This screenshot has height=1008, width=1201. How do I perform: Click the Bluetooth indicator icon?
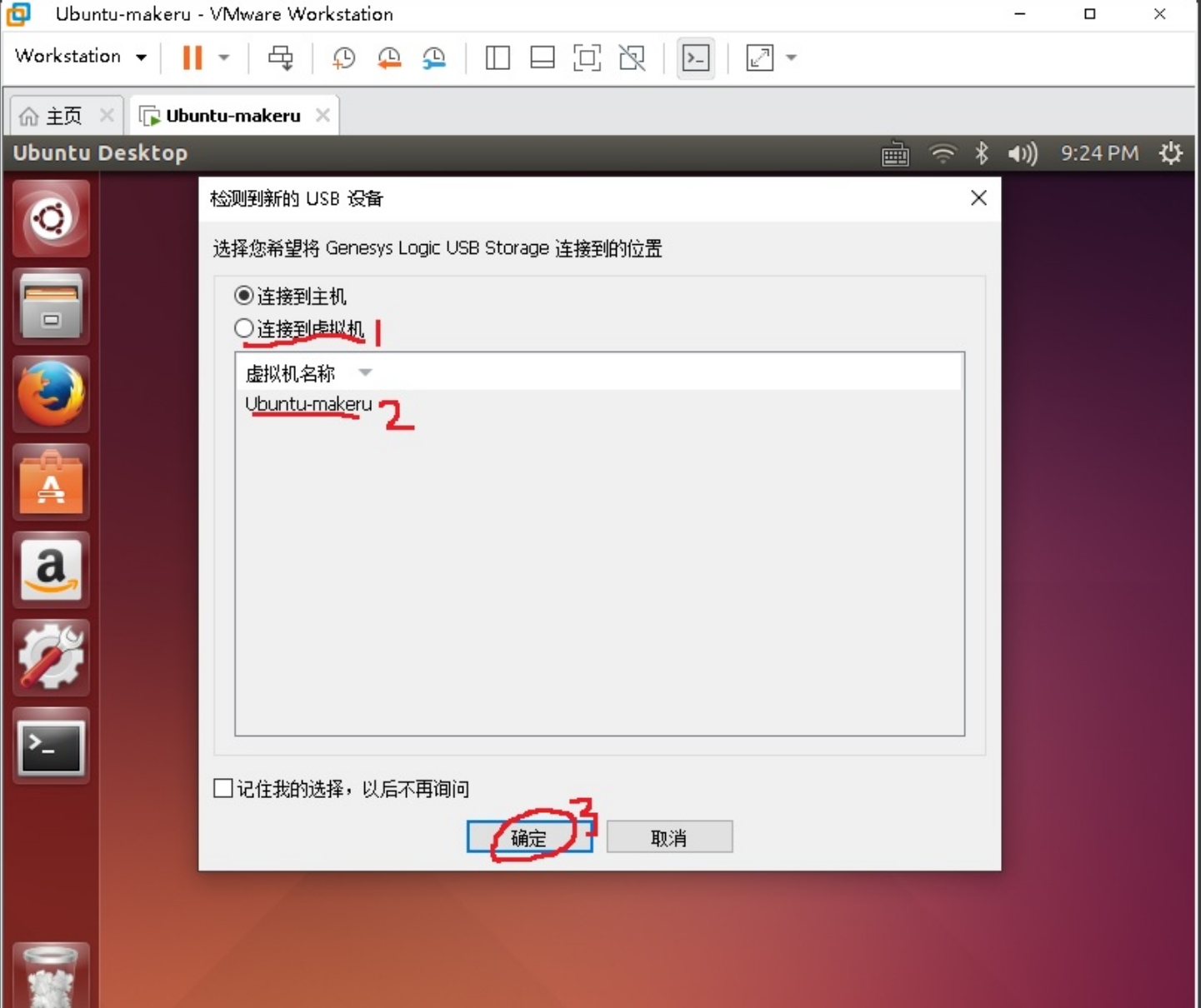click(x=982, y=153)
